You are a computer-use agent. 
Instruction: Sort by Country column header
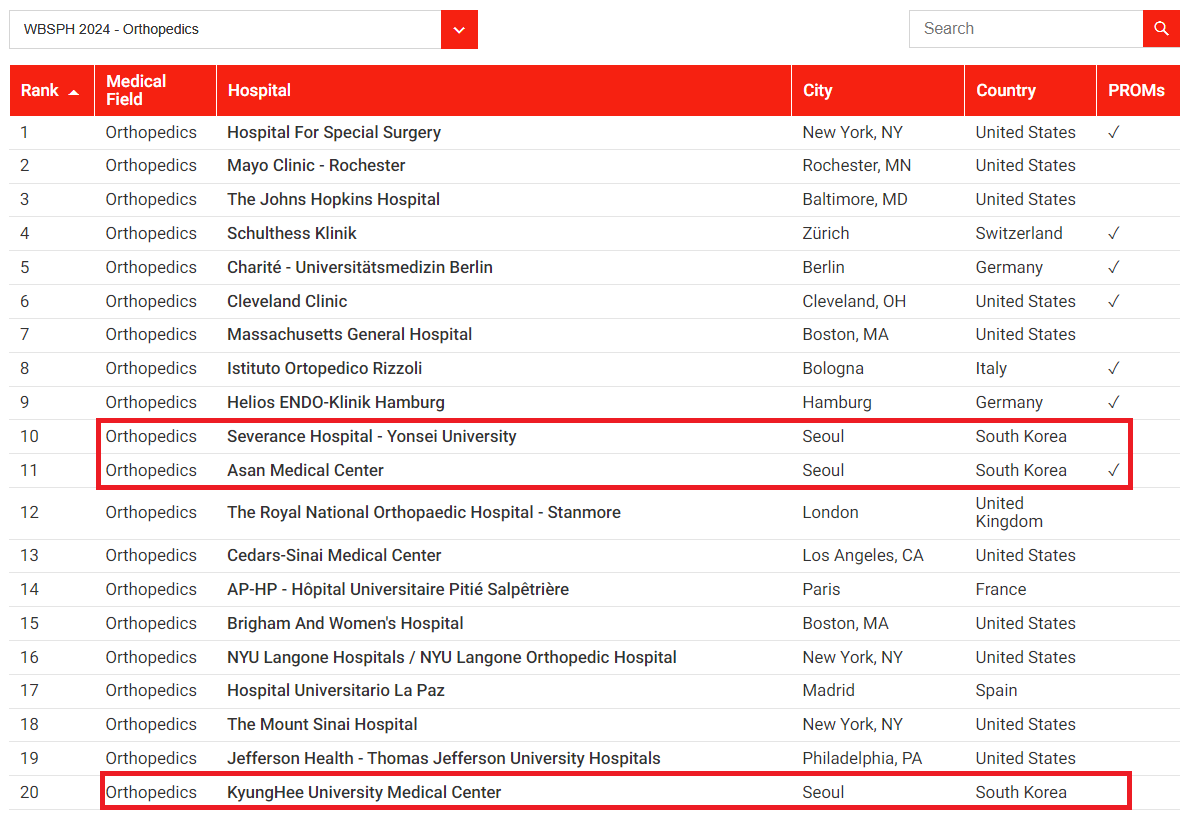pyautogui.click(x=1030, y=91)
